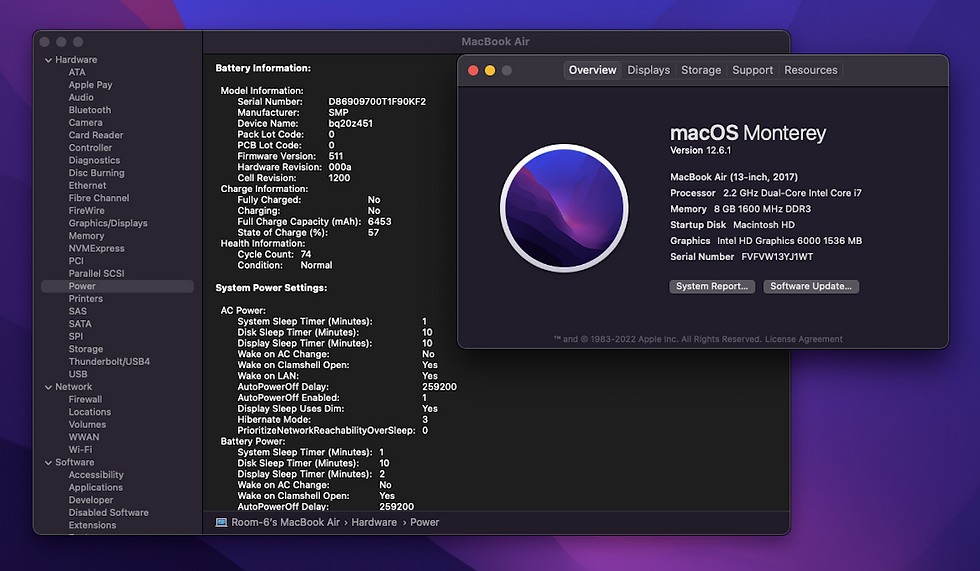Select USB in the sidebar
Viewport: 980px width, 571px height.
click(78, 374)
